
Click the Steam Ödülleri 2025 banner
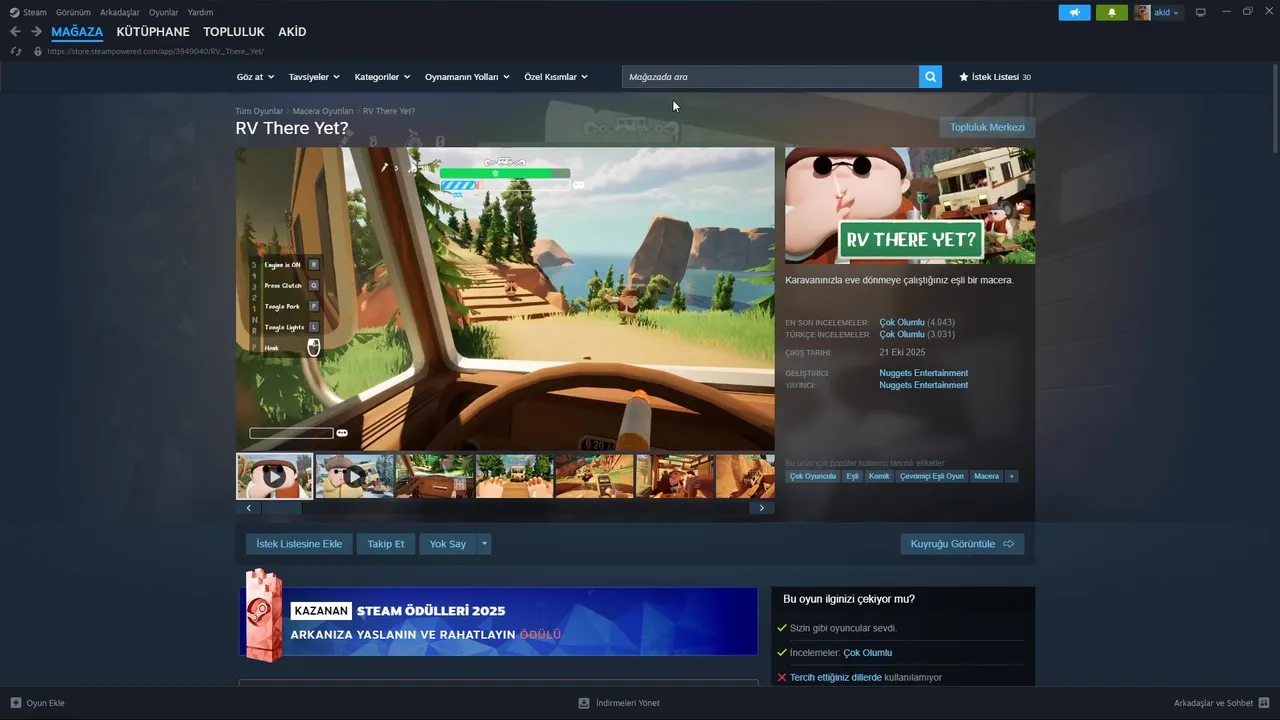(498, 621)
